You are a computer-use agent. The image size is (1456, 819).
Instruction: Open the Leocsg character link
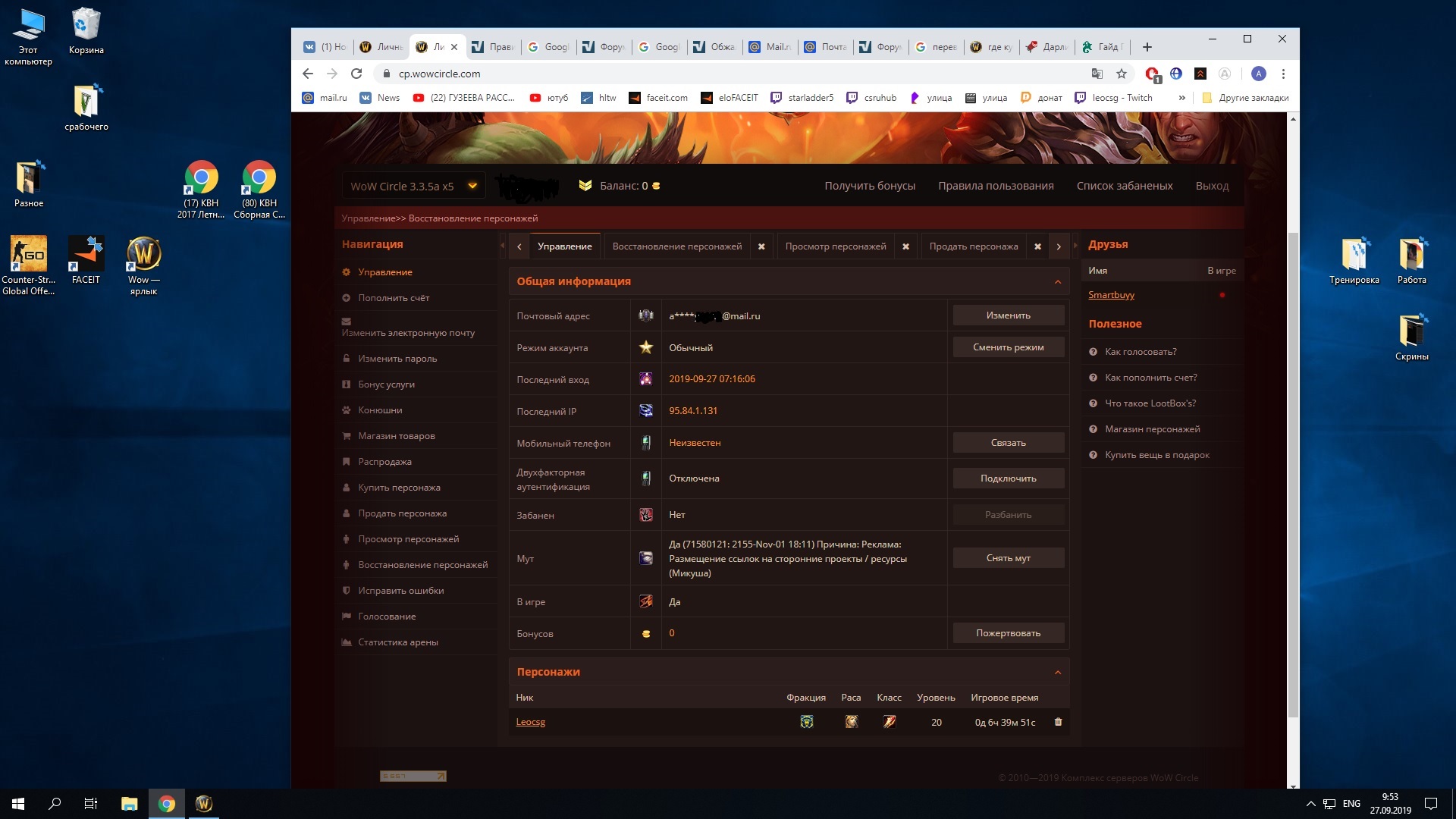pos(530,722)
